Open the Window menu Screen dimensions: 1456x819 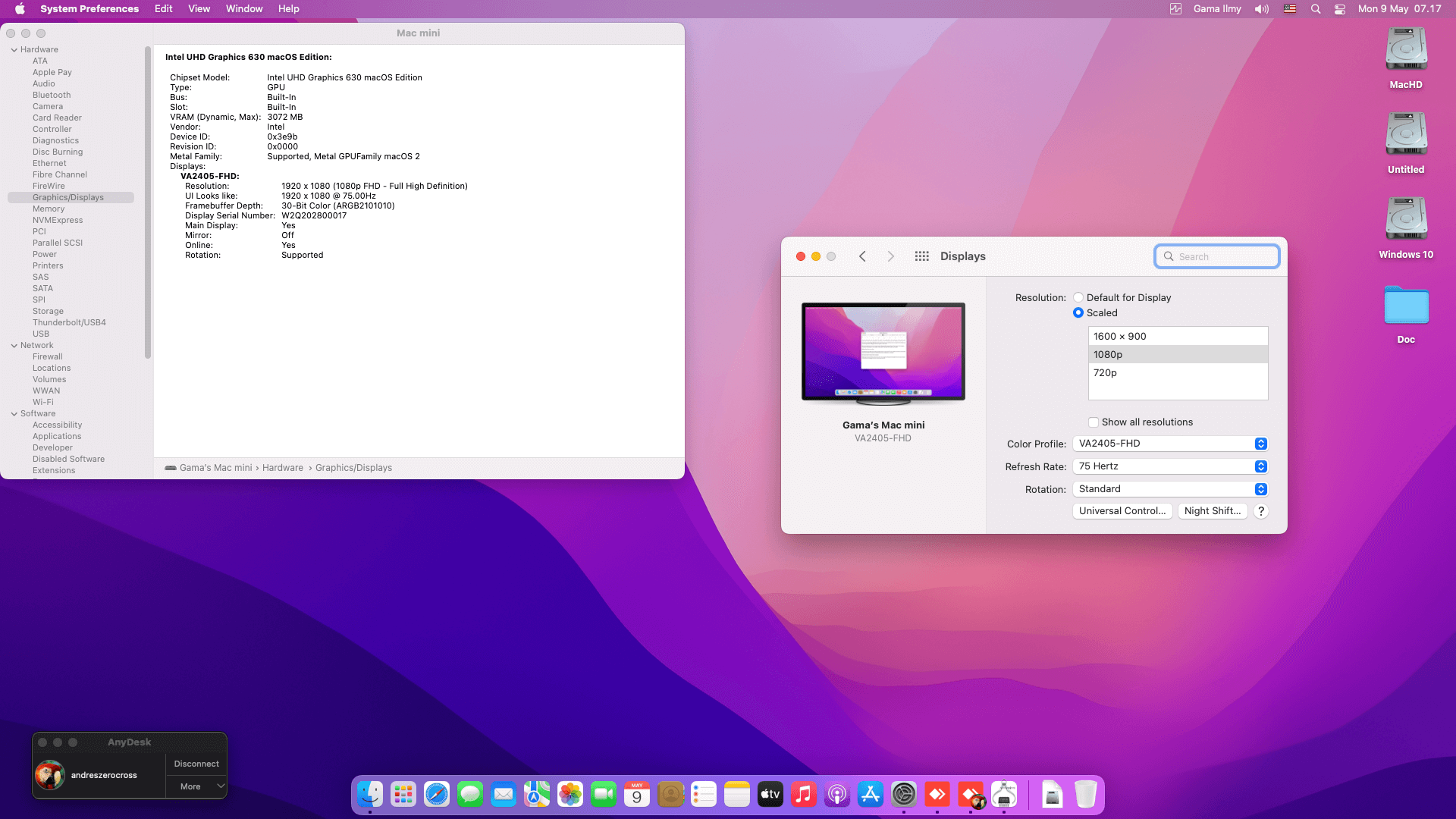[244, 9]
